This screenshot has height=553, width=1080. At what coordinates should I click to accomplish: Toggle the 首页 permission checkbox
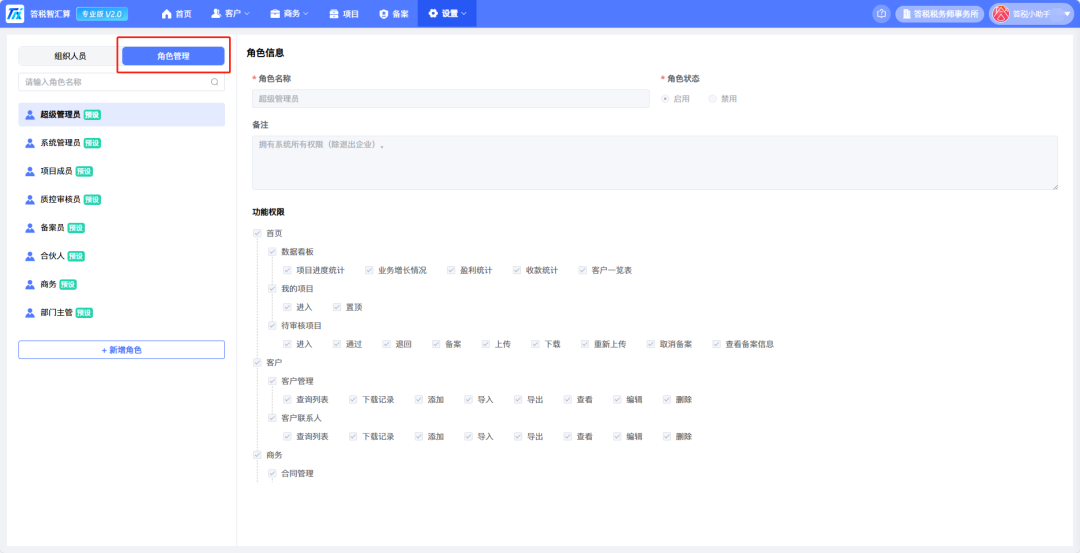[x=258, y=233]
